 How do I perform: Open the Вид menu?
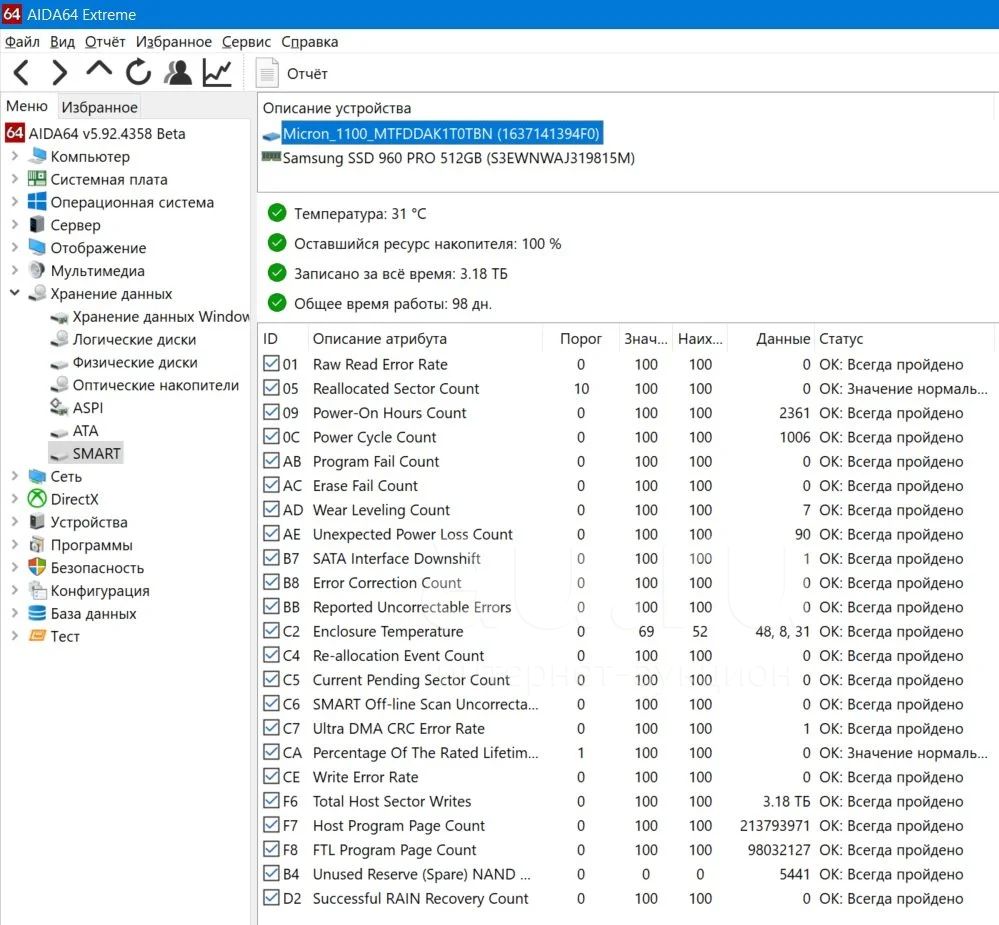tap(62, 42)
